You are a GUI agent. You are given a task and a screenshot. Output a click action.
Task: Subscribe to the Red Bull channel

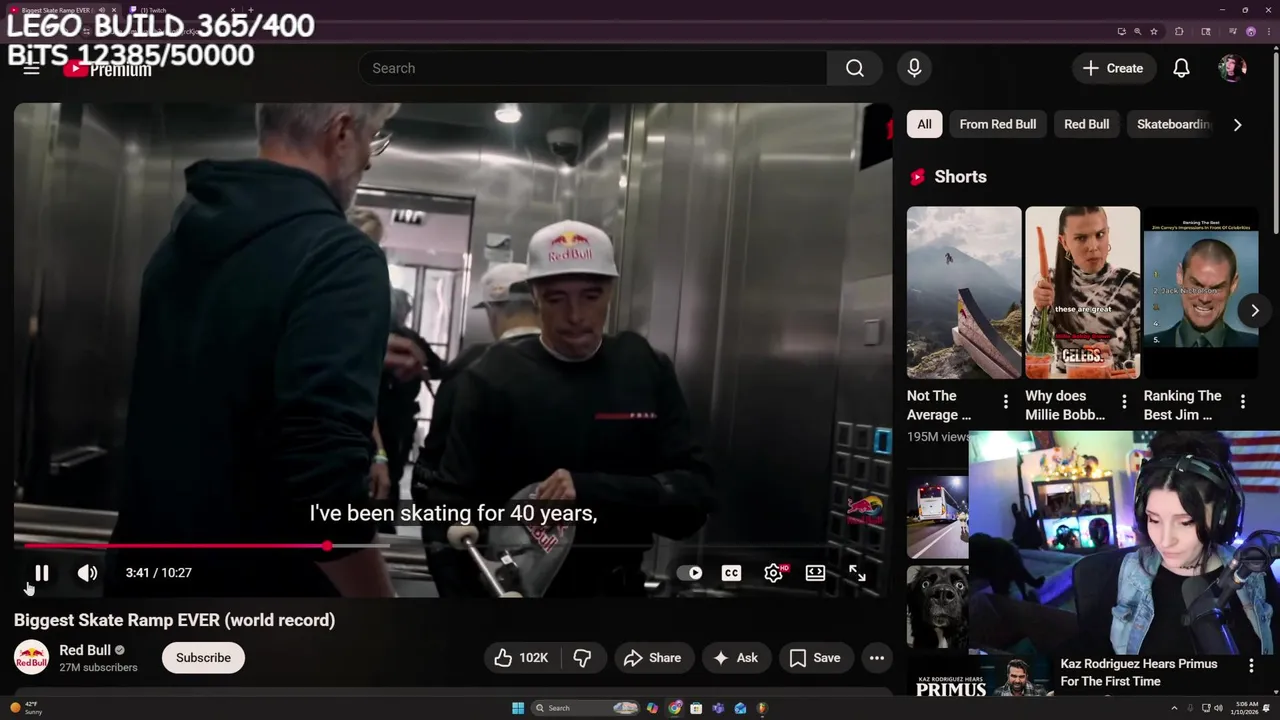[x=203, y=657]
